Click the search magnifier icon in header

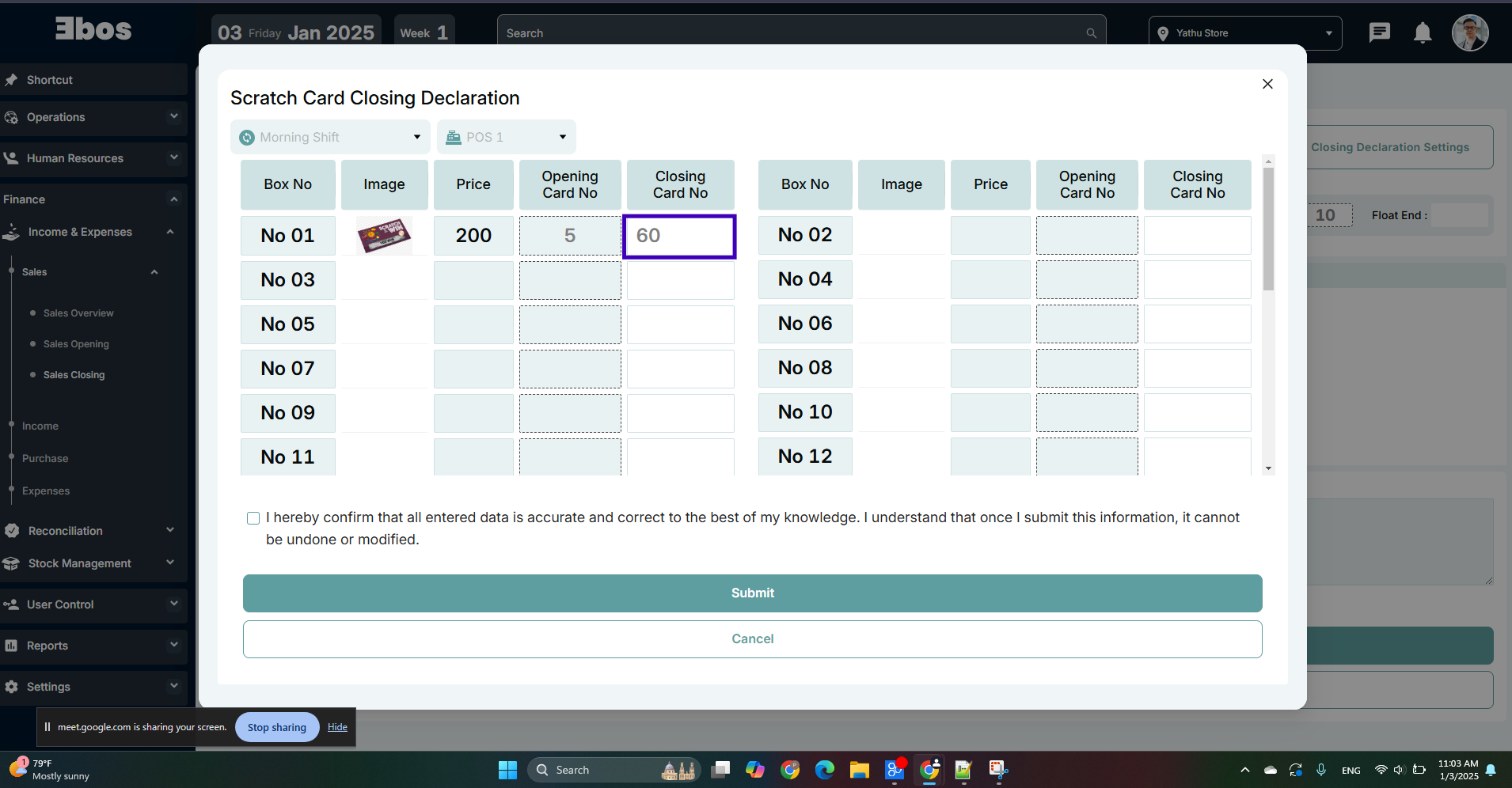click(x=1091, y=33)
